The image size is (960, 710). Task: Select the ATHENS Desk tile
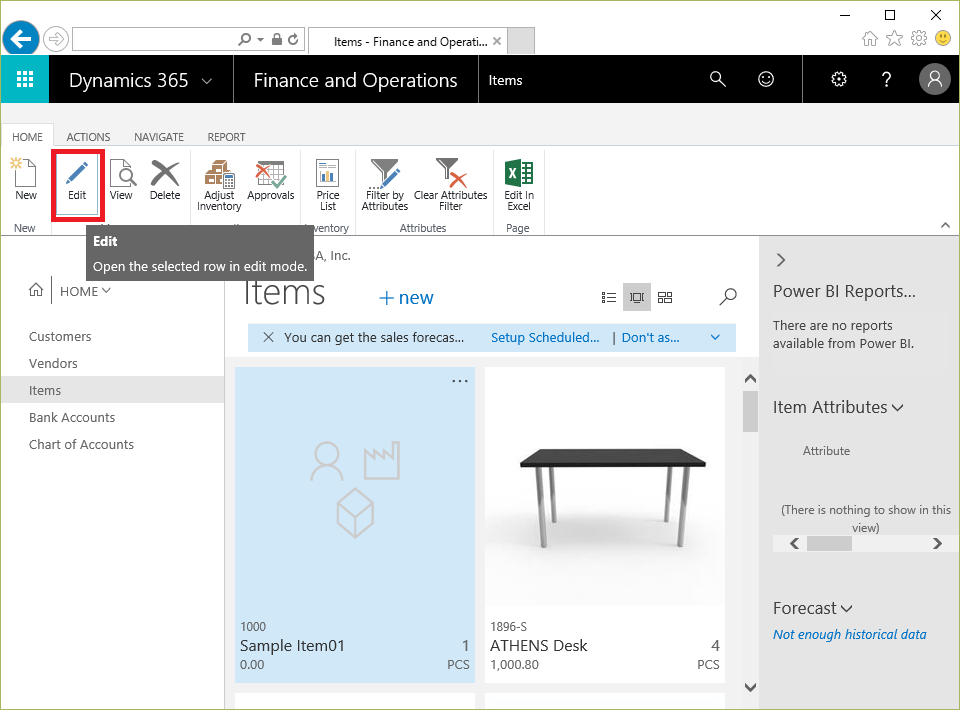point(605,525)
